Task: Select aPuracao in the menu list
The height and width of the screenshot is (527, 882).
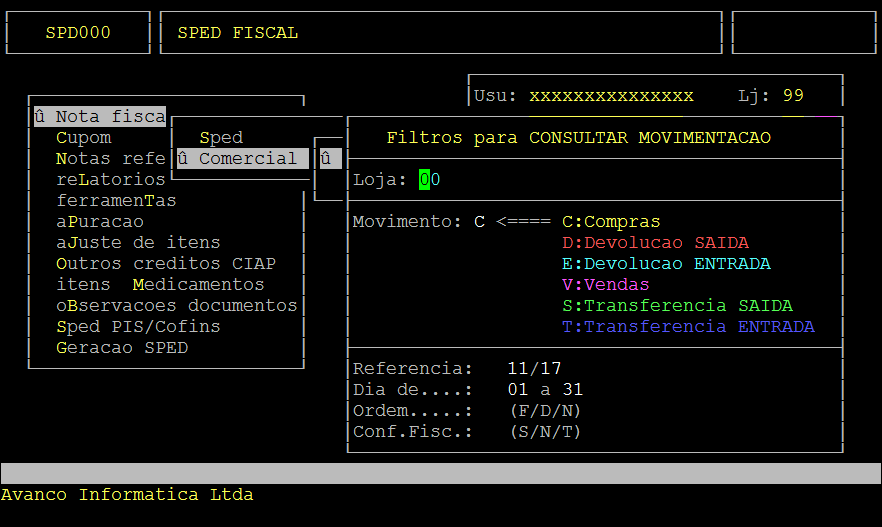Action: point(100,222)
